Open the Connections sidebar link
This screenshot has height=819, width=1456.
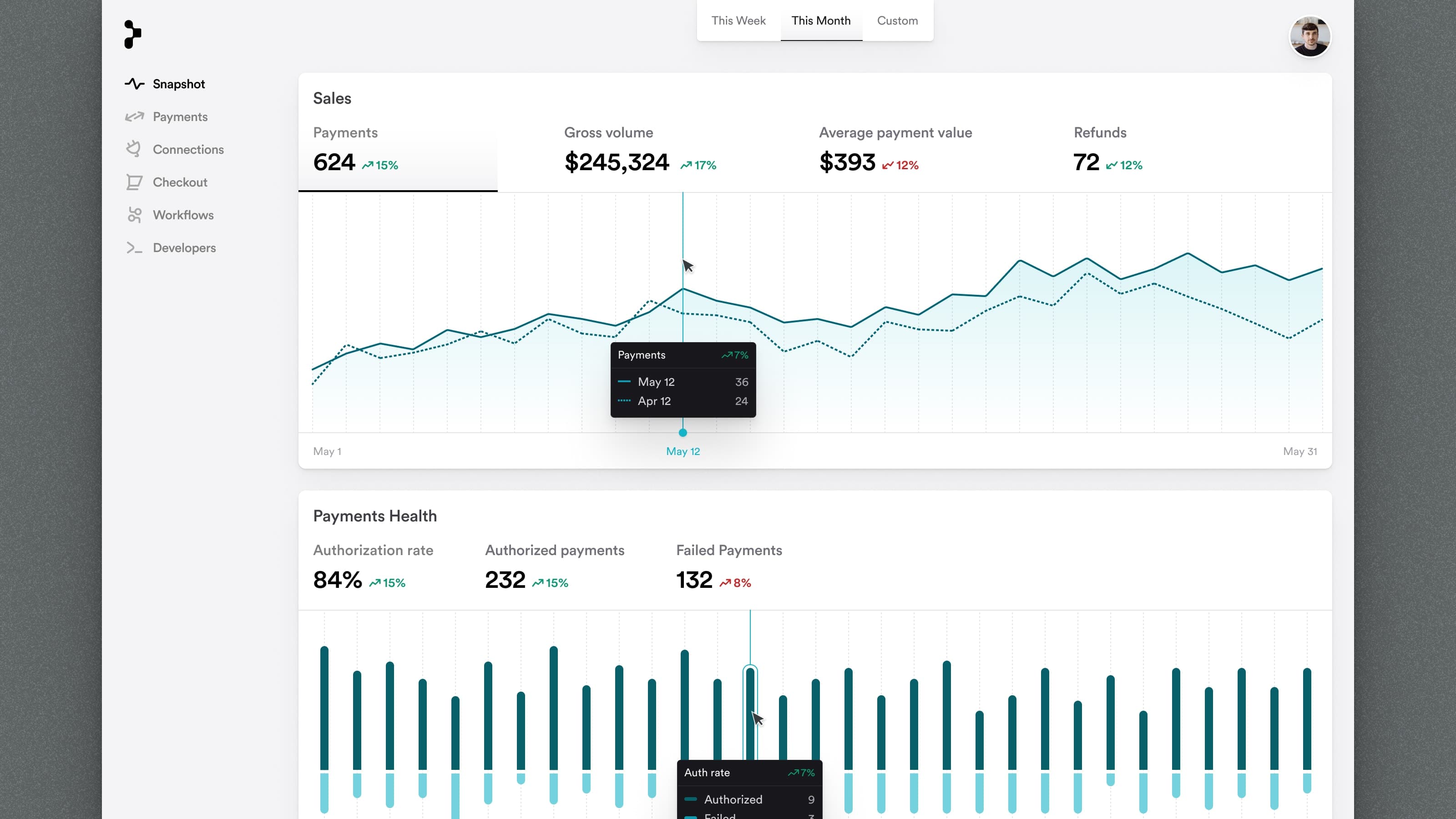(x=188, y=150)
